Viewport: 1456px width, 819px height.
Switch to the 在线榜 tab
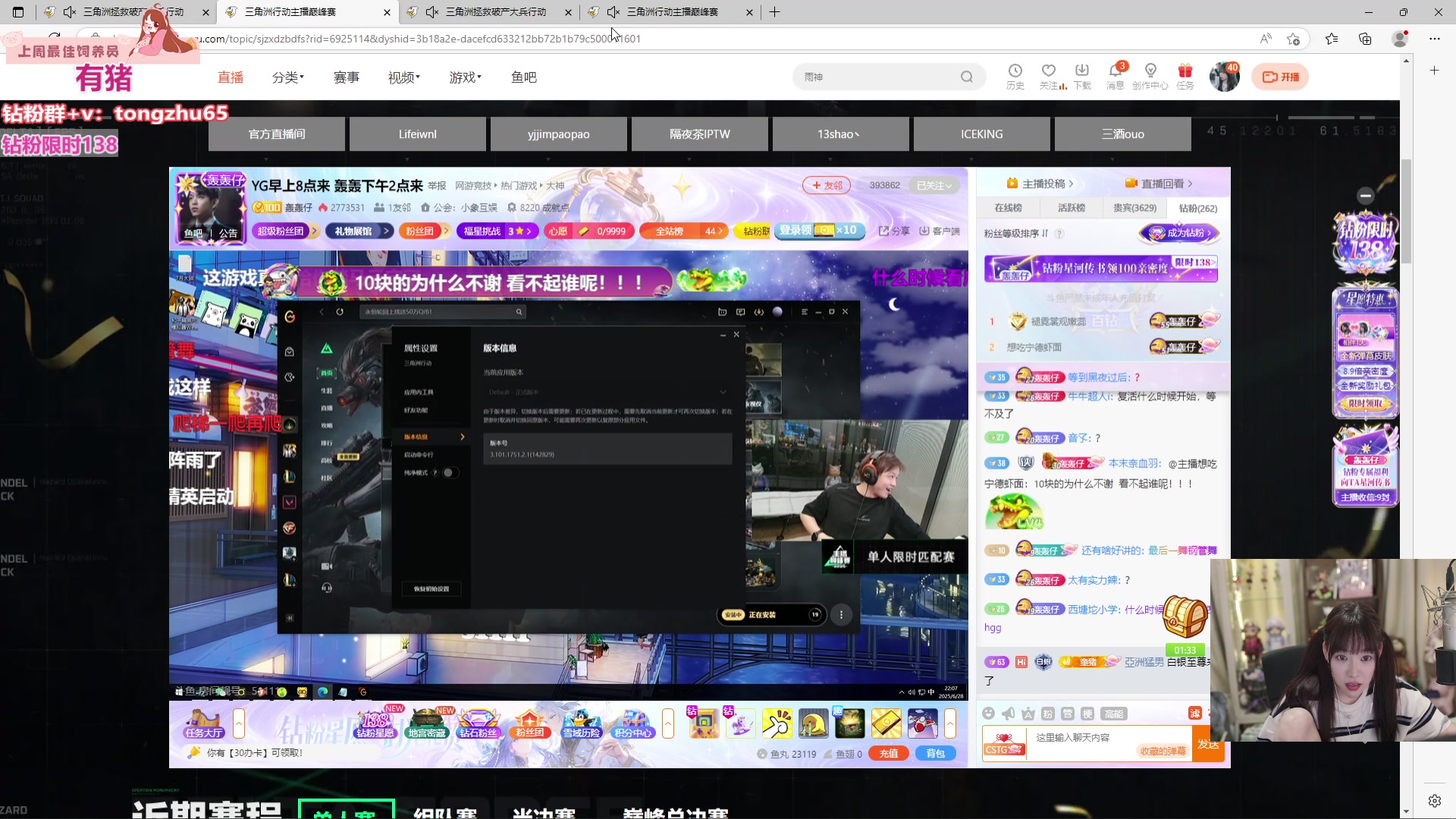[x=1008, y=208]
